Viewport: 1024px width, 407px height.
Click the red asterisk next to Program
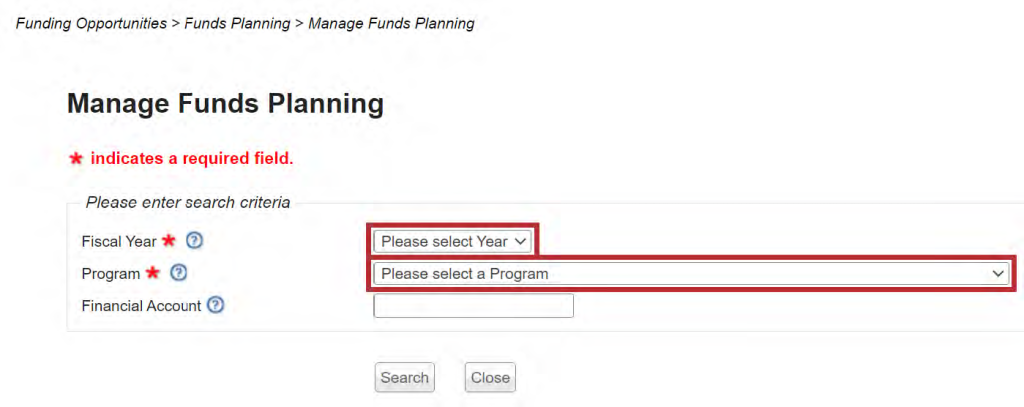[153, 273]
